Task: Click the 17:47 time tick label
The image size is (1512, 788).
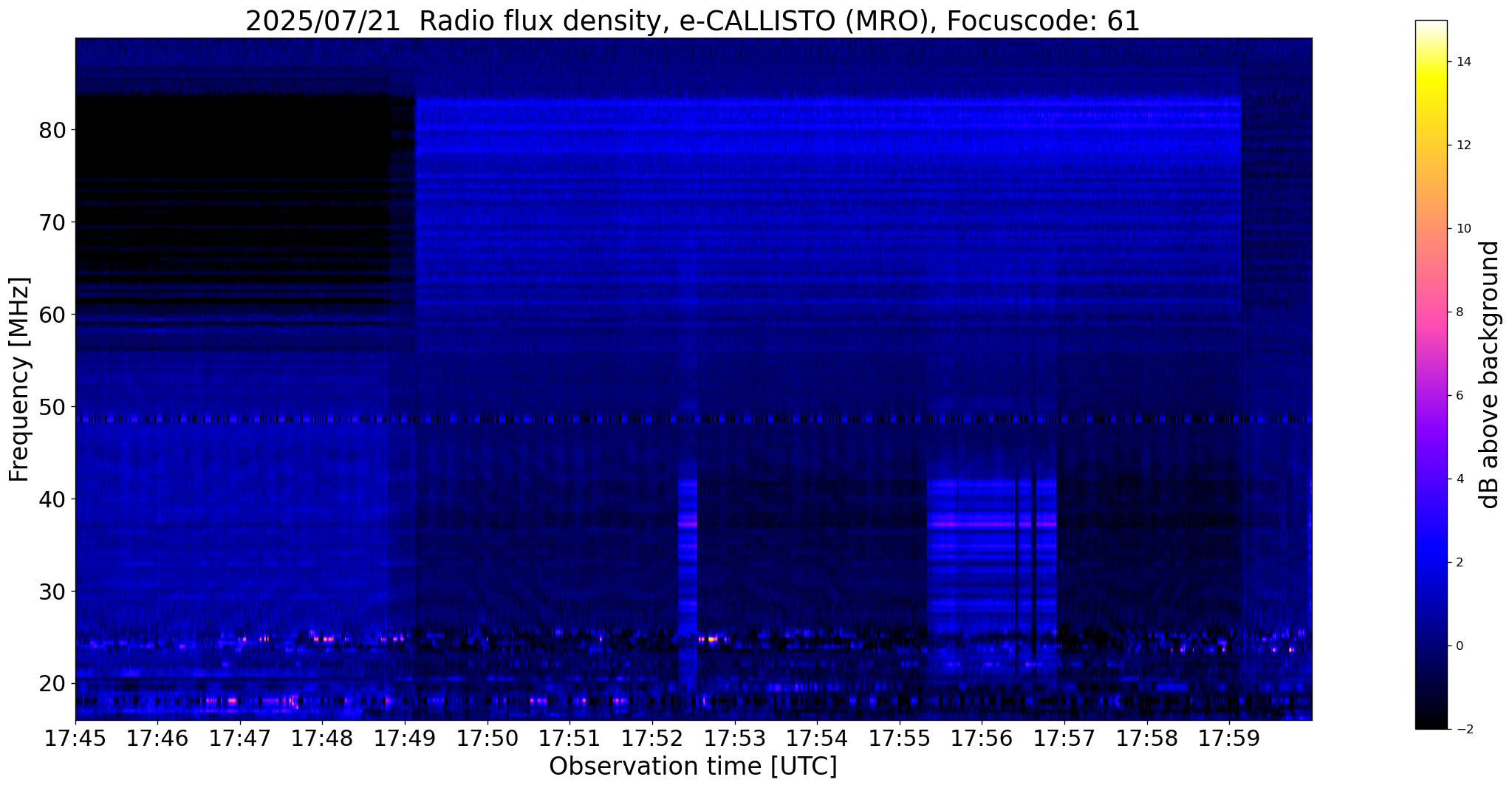Action: 240,739
